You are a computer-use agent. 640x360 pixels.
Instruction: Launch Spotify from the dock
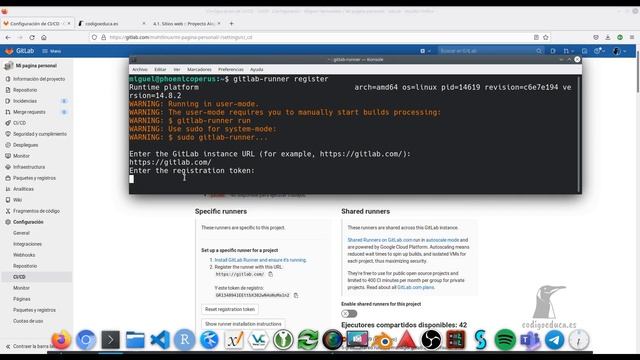[x=505, y=340]
